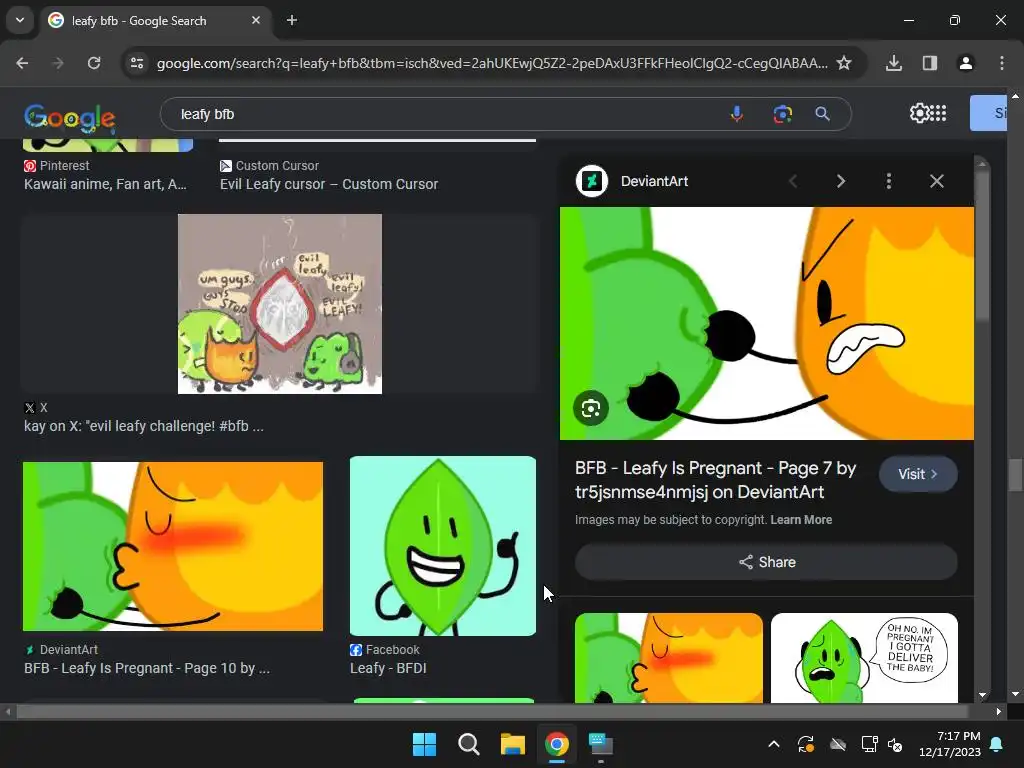
Task: Bookmark this page with star icon
Action: pyautogui.click(x=844, y=63)
